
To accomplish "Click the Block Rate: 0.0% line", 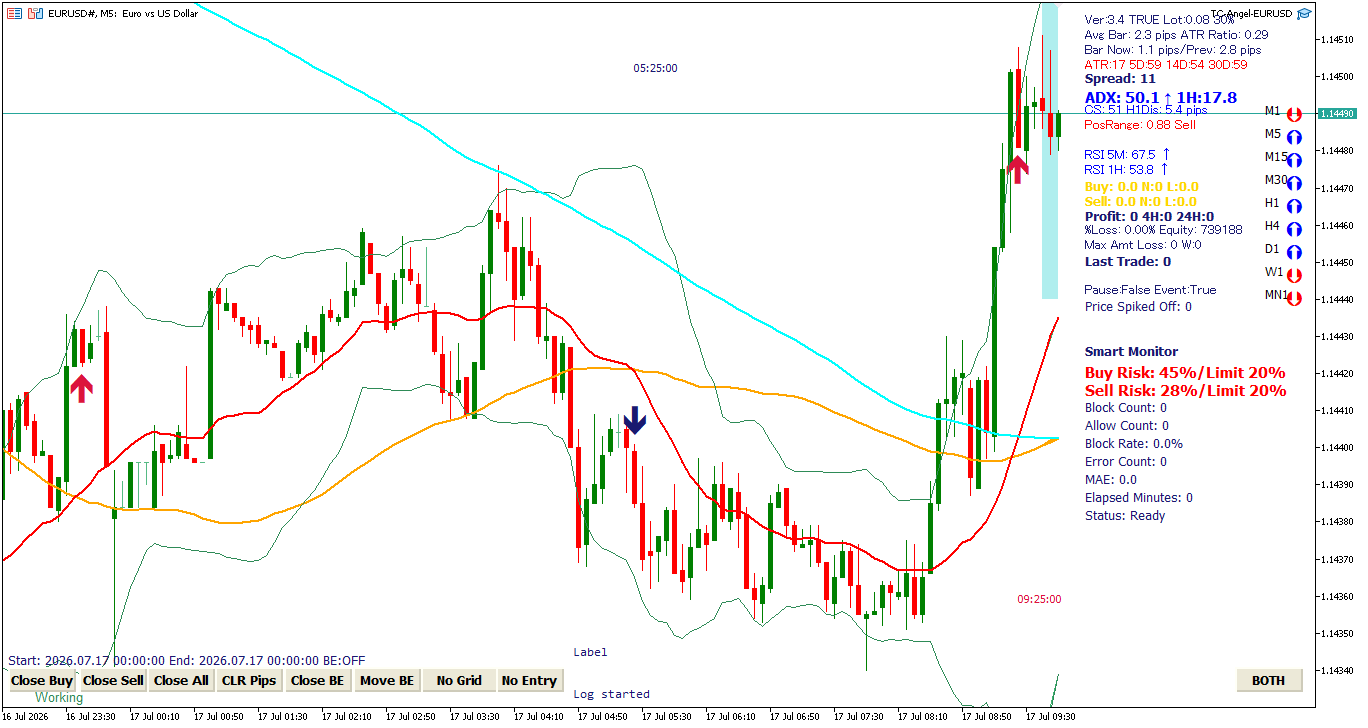I will click(x=1134, y=444).
